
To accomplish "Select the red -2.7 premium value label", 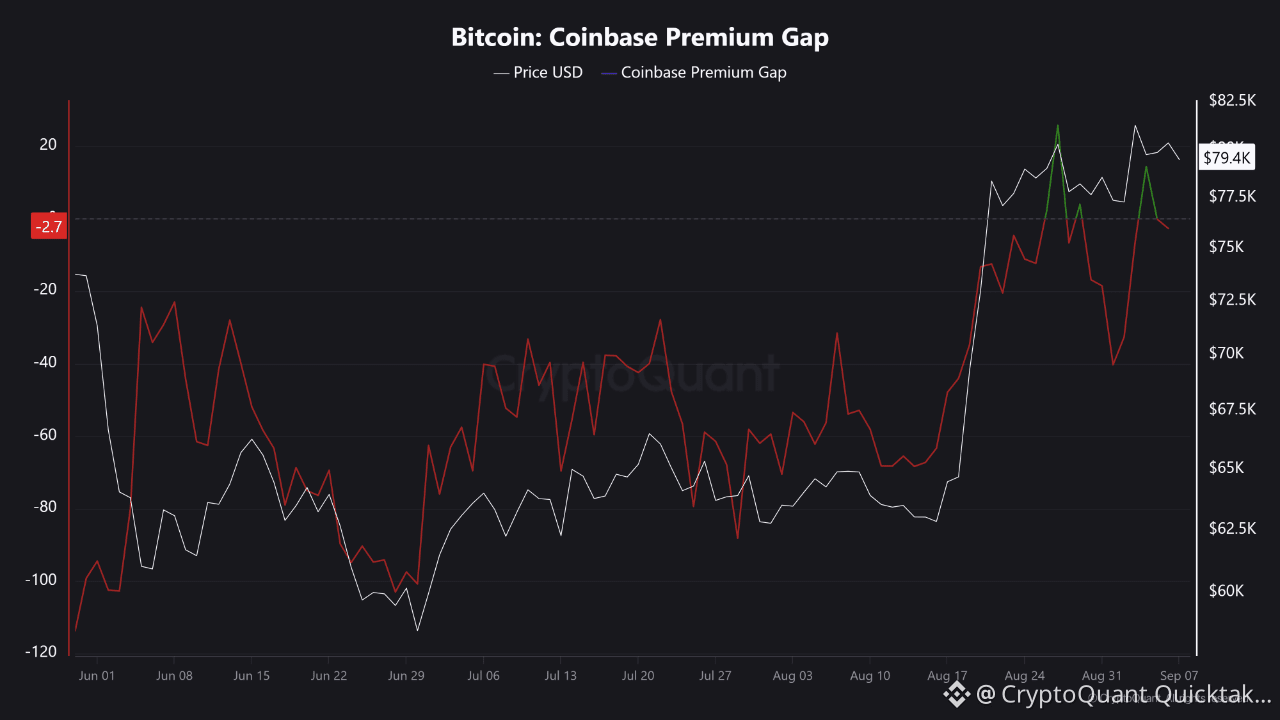I will pos(49,227).
